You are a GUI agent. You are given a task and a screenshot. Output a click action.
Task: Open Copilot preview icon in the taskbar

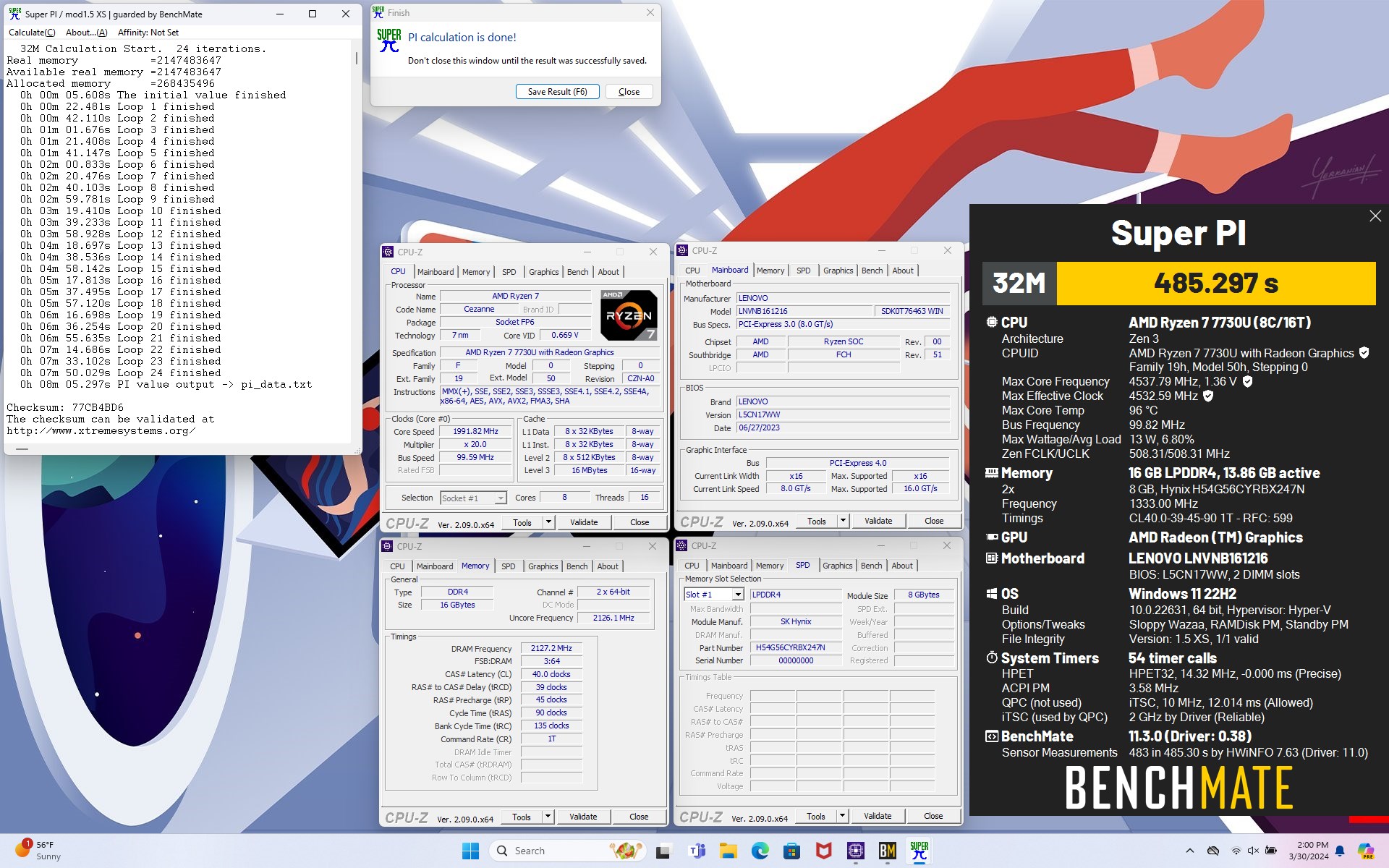[x=1366, y=851]
